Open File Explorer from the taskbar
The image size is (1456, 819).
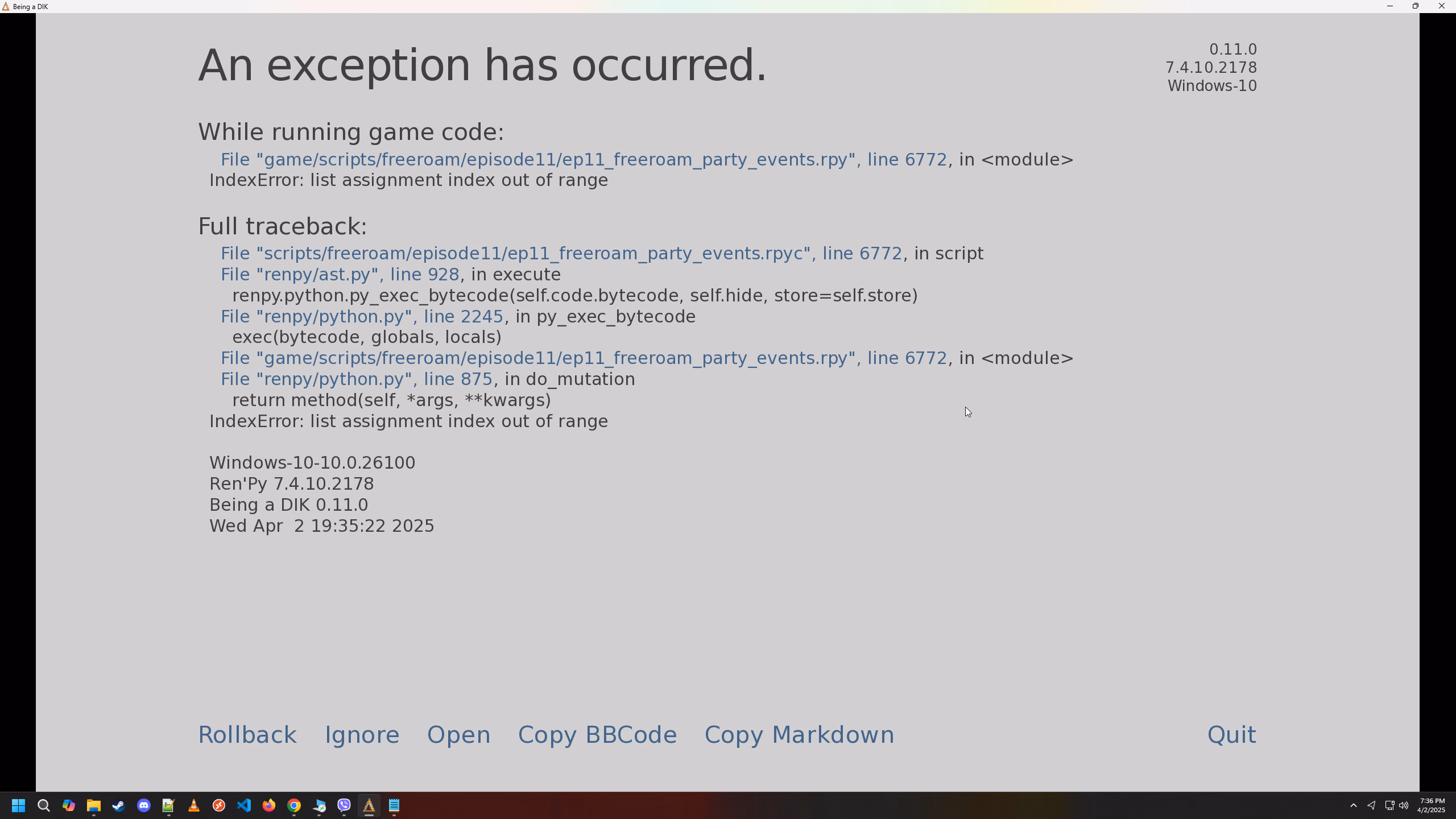93,806
